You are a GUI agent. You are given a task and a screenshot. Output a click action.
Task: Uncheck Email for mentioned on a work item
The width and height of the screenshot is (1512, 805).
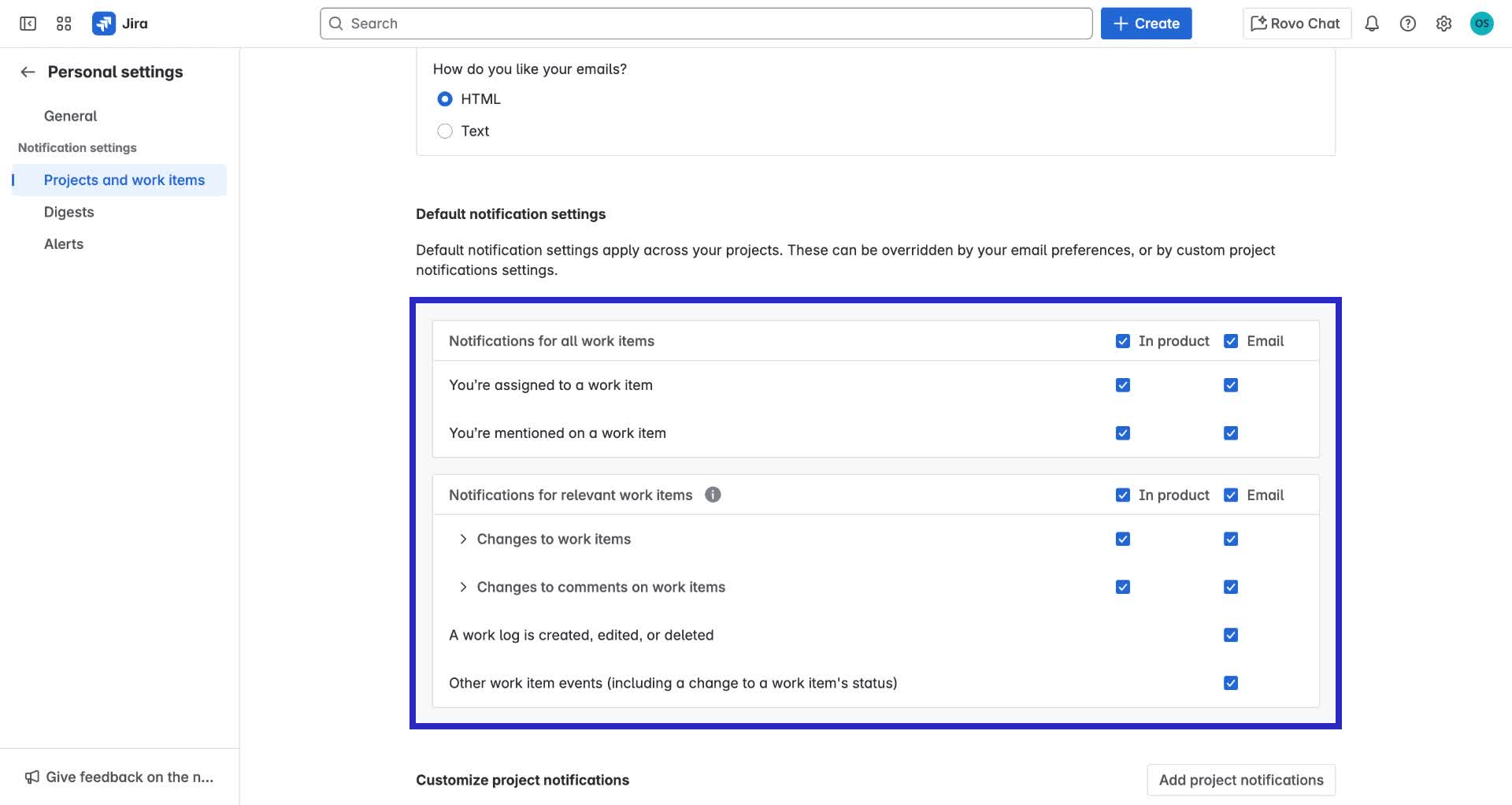1230,432
